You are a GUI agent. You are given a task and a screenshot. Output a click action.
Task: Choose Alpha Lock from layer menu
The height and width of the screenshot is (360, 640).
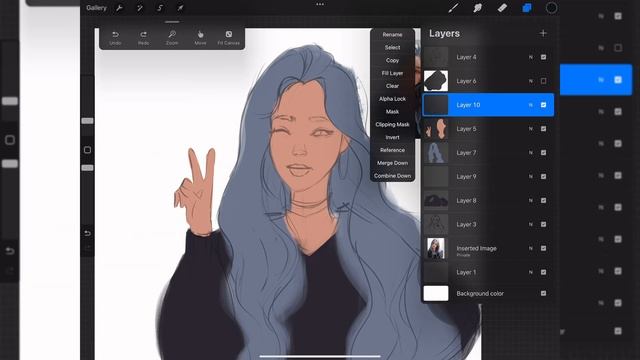[392, 99]
